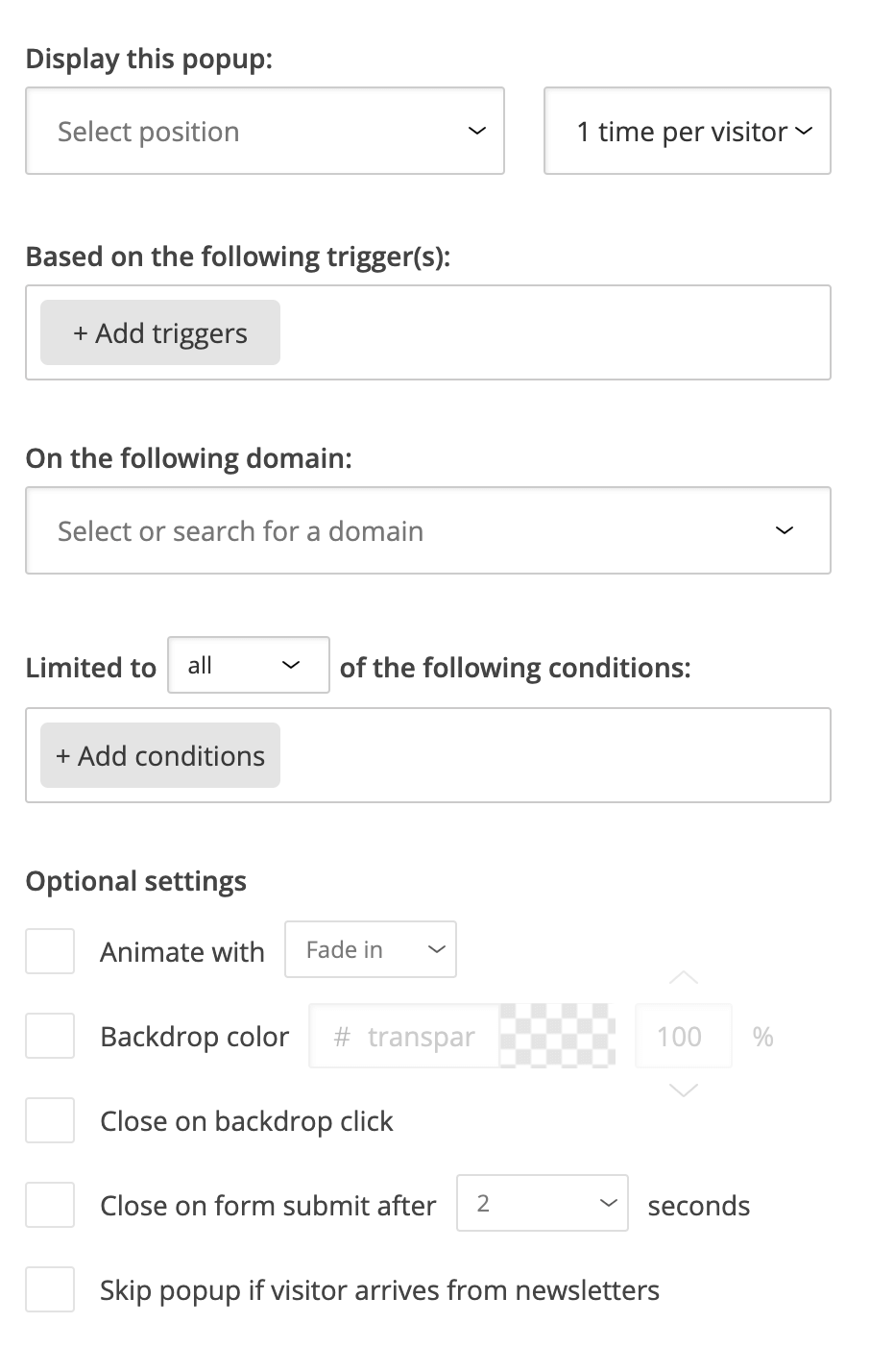Click the chevron on the position selector
The image size is (870, 1372).
[x=475, y=131]
